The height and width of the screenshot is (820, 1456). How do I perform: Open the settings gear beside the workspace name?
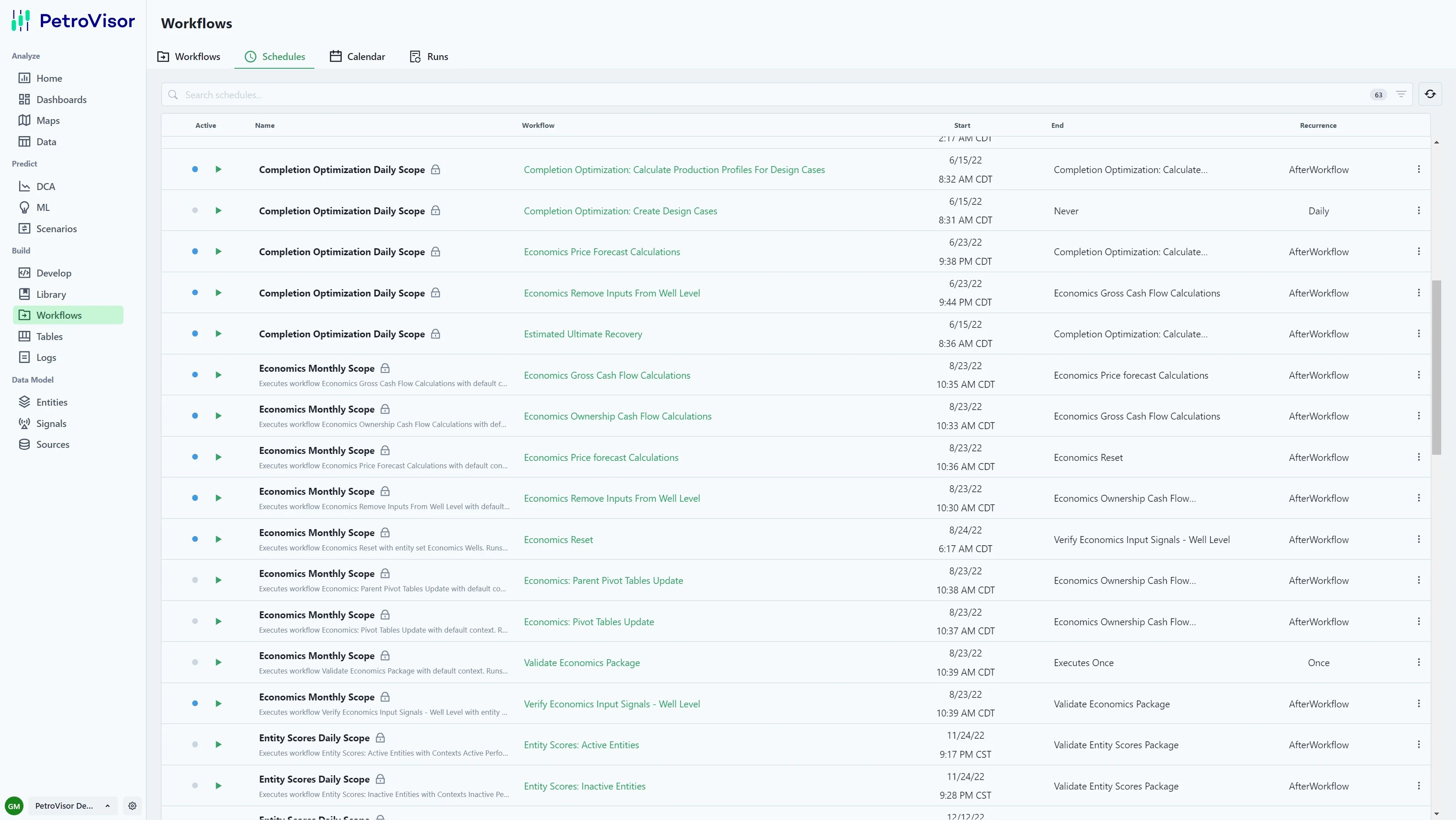tap(132, 805)
